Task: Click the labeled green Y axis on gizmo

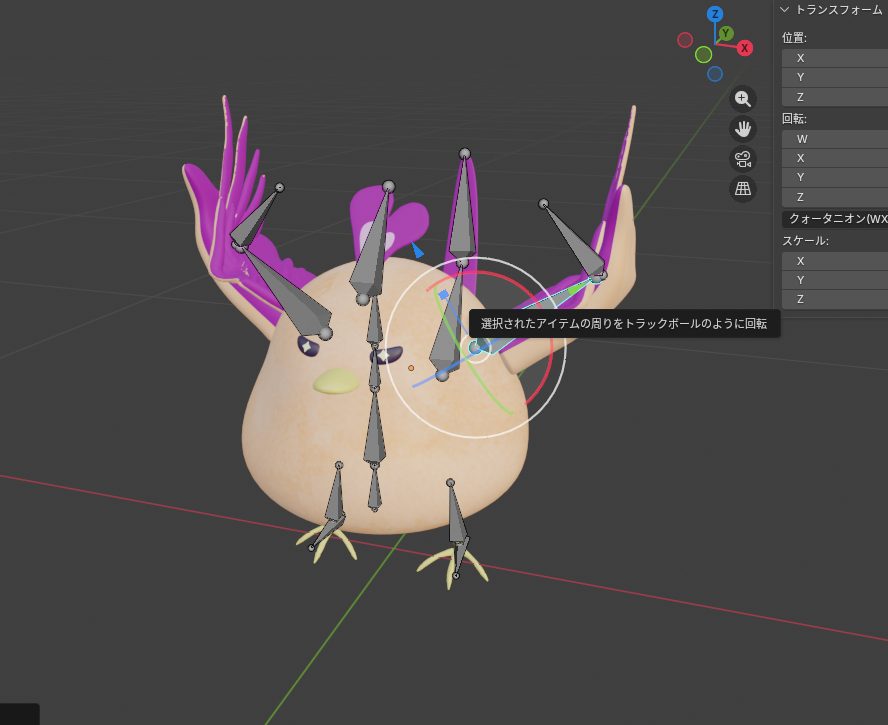Action: click(726, 34)
